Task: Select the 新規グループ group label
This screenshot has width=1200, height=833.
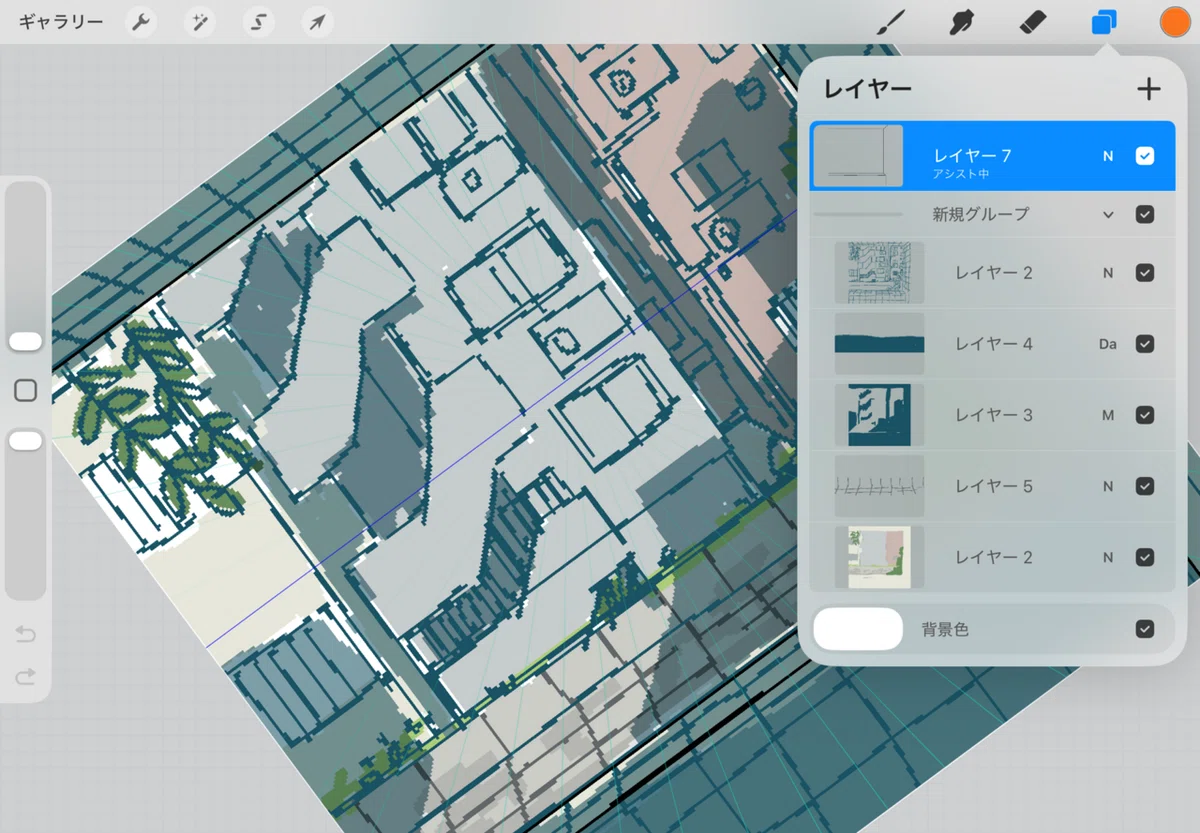Action: [x=980, y=214]
